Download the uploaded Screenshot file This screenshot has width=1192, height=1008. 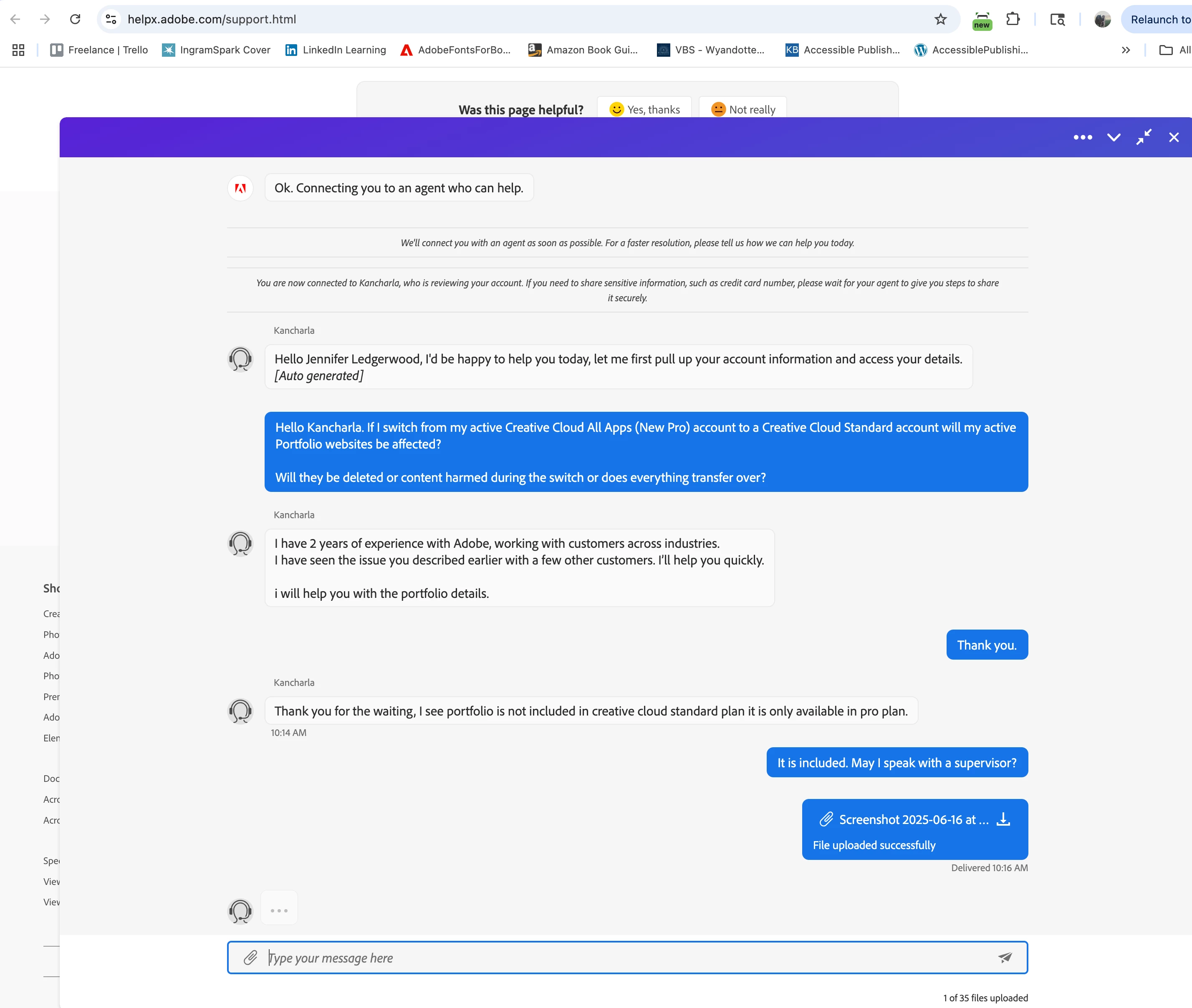pos(1003,819)
